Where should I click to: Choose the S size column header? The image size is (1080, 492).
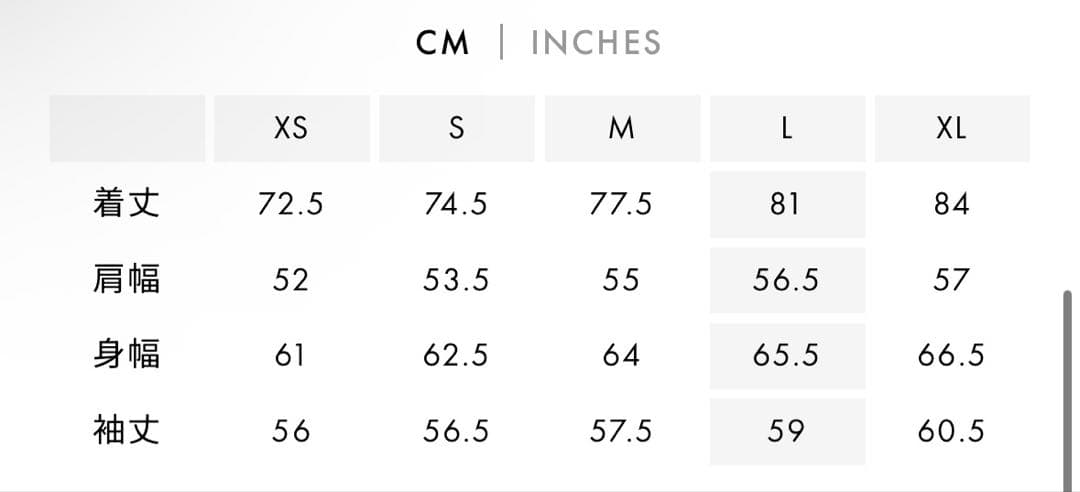(456, 129)
